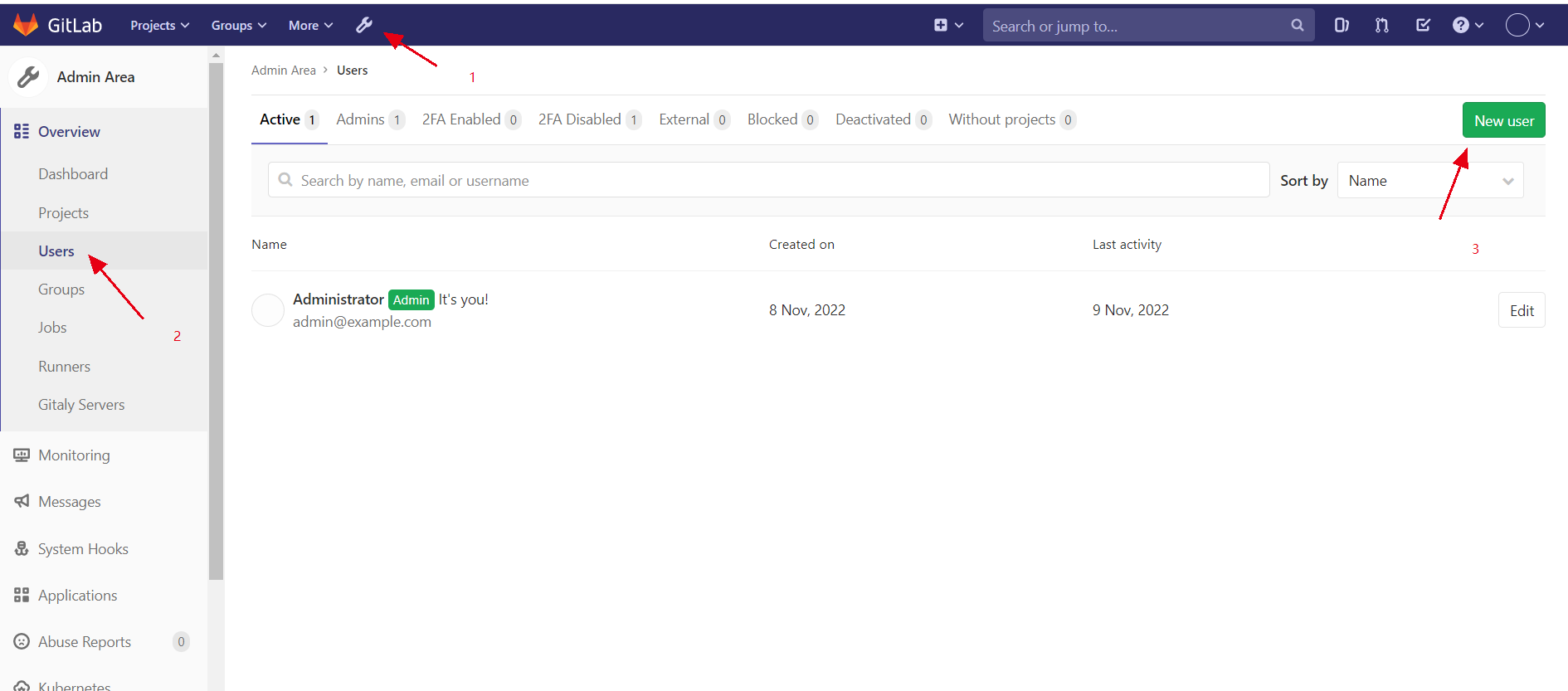Expand the chevron next to the plus icon
Viewport: 1568px width, 691px height.
pyautogui.click(x=959, y=26)
